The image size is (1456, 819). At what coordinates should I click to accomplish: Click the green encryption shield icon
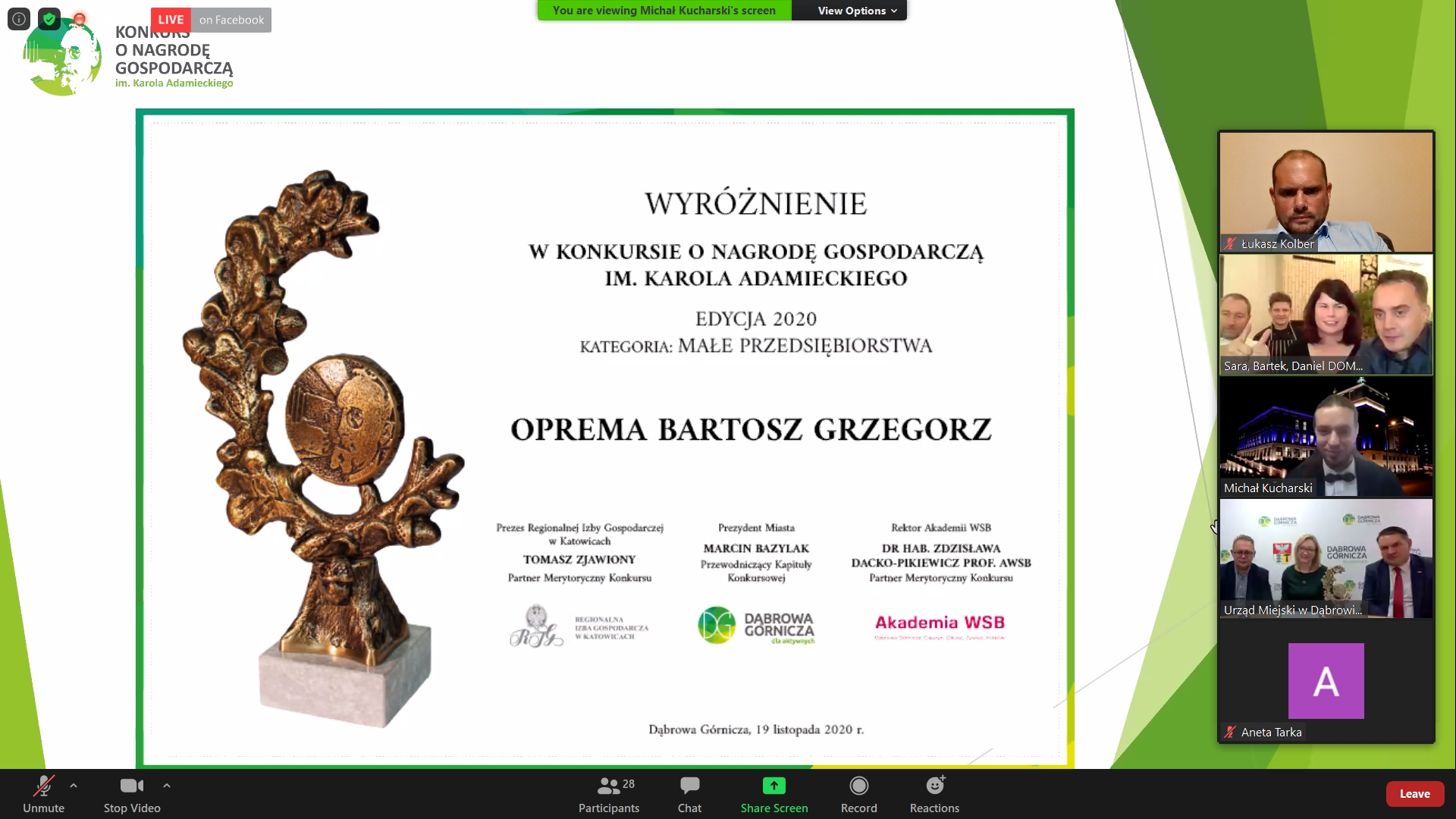[49, 19]
